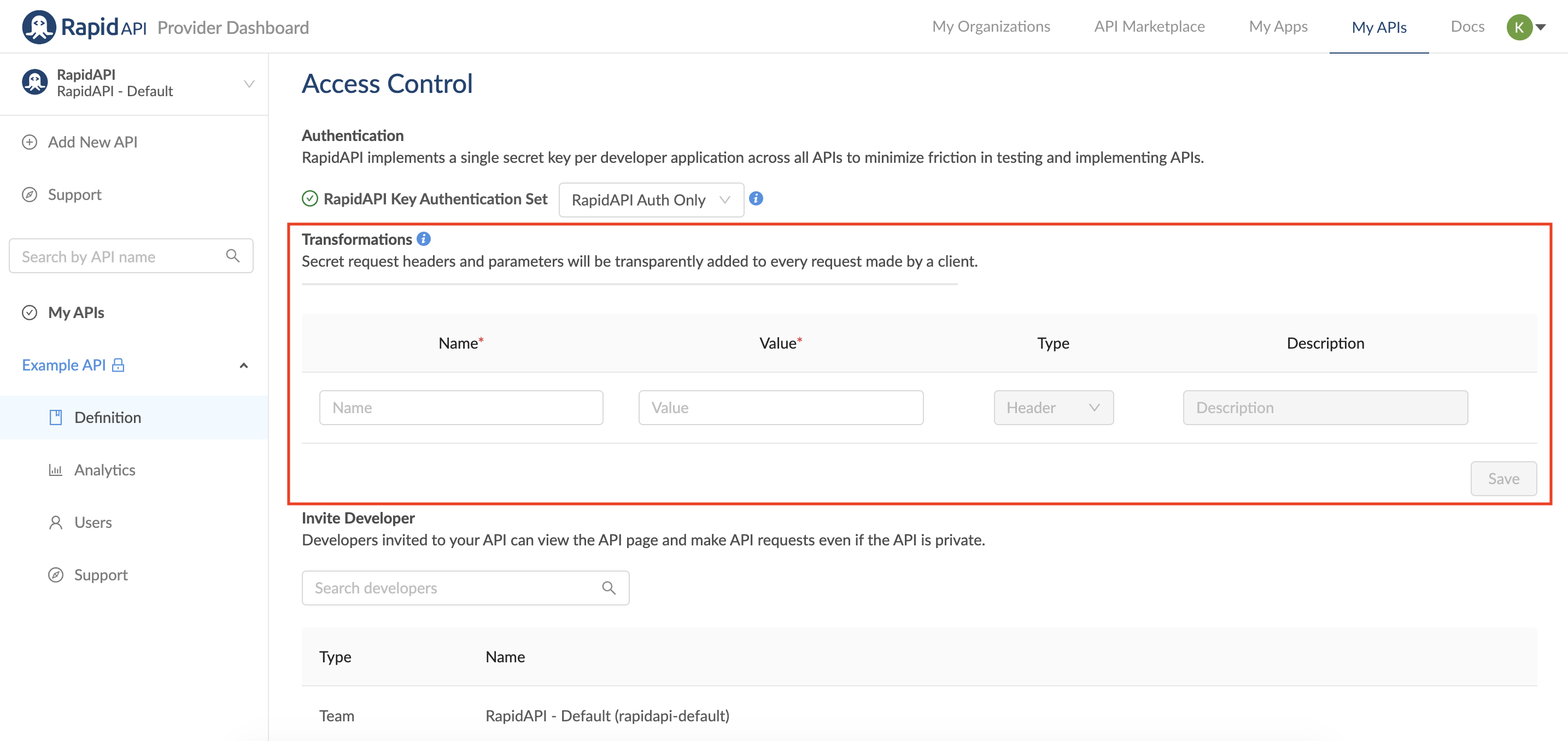The image size is (1568, 741).
Task: Click the transformation Value input field
Action: (x=780, y=408)
